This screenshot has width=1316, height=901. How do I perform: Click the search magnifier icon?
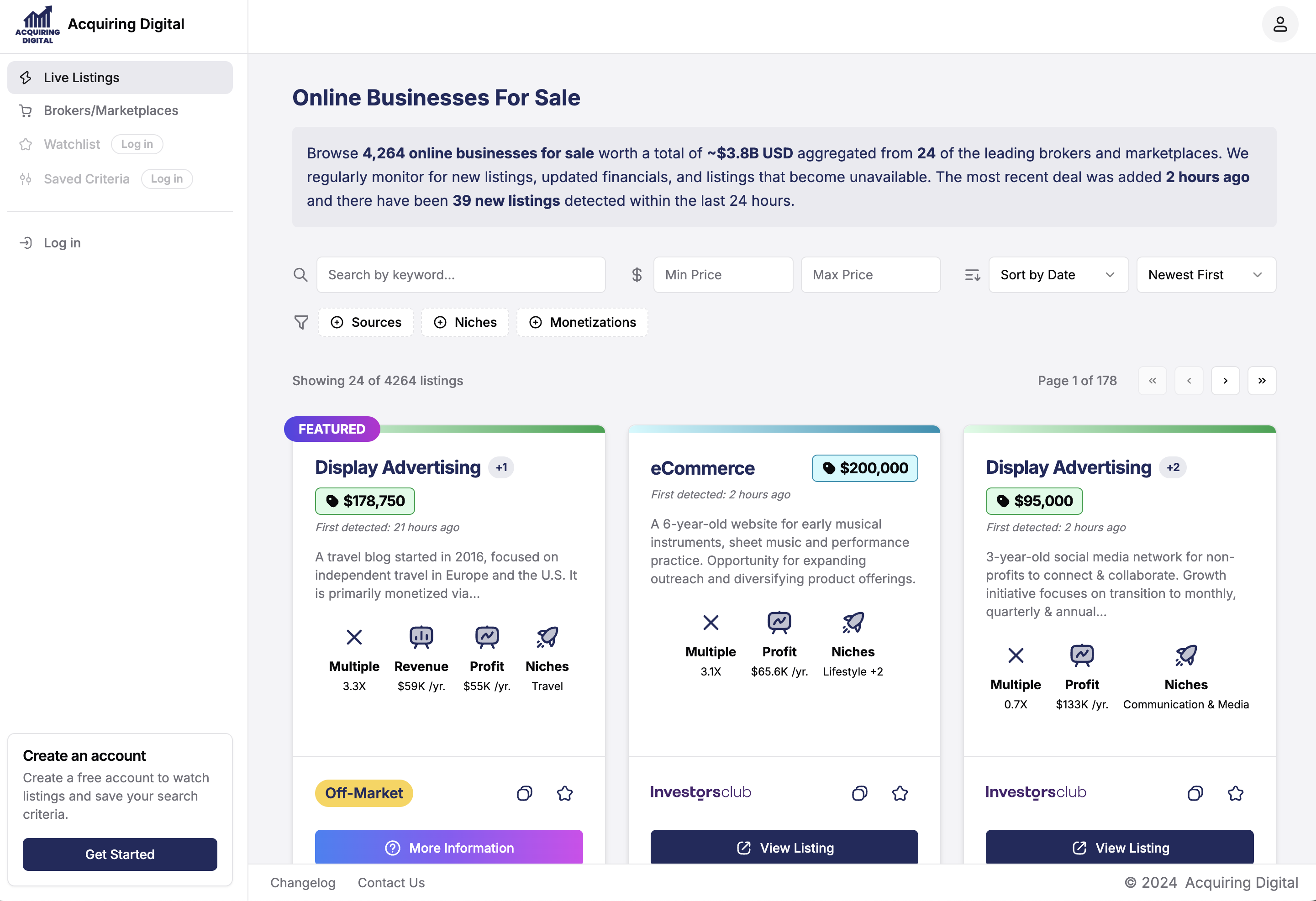300,275
